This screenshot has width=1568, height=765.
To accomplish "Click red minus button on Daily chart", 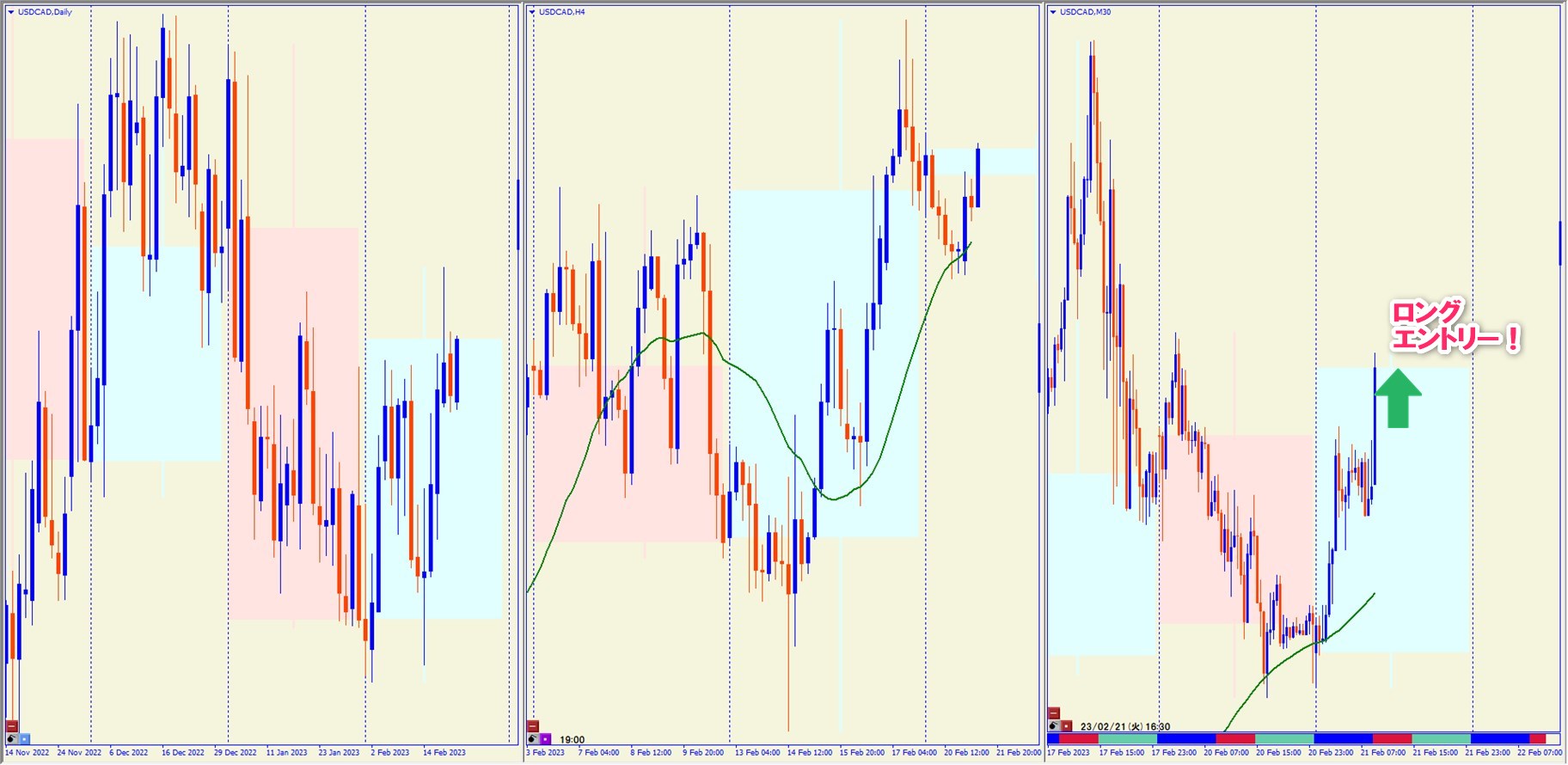I will (x=12, y=726).
